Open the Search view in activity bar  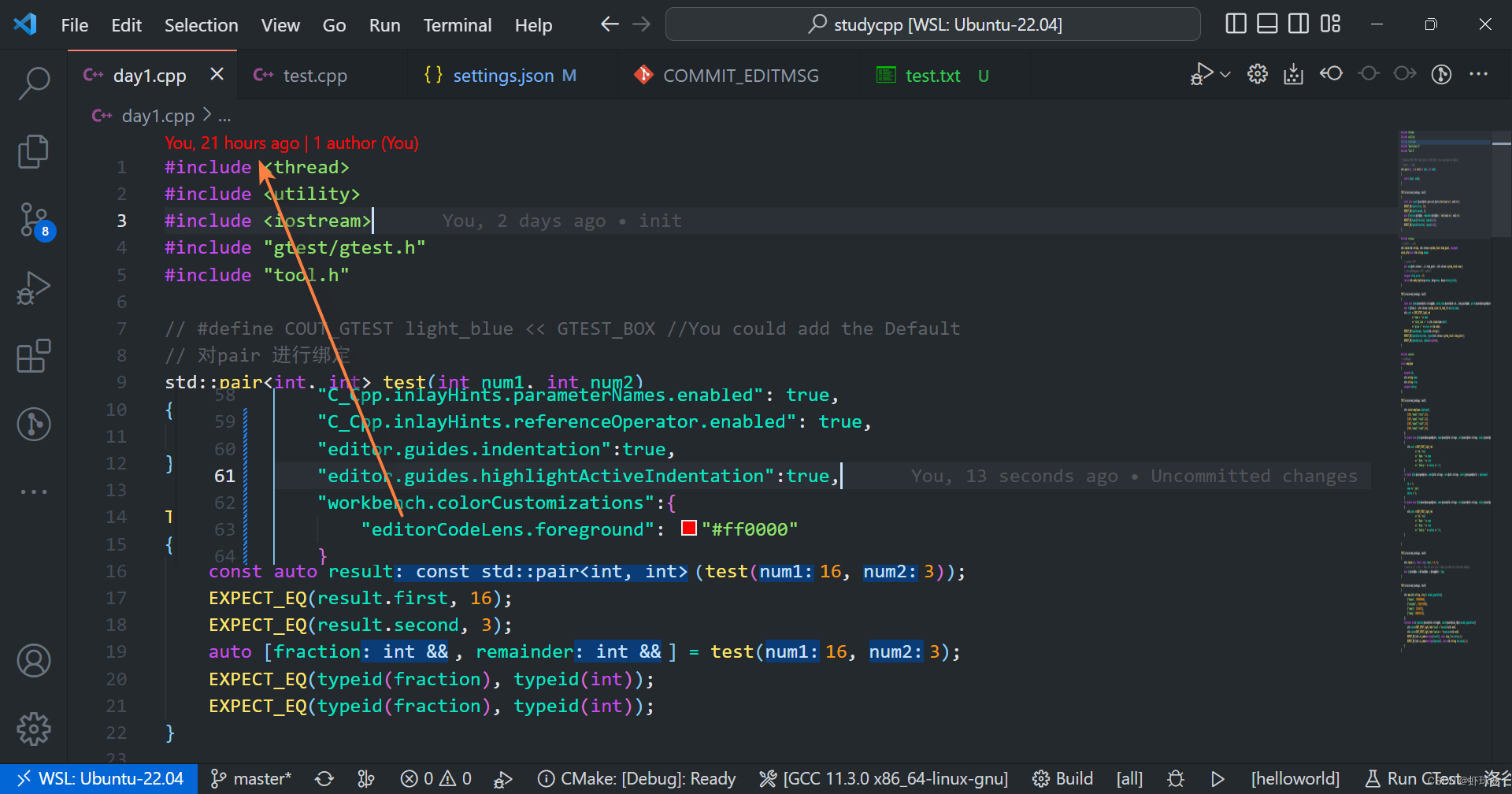pyautogui.click(x=34, y=82)
